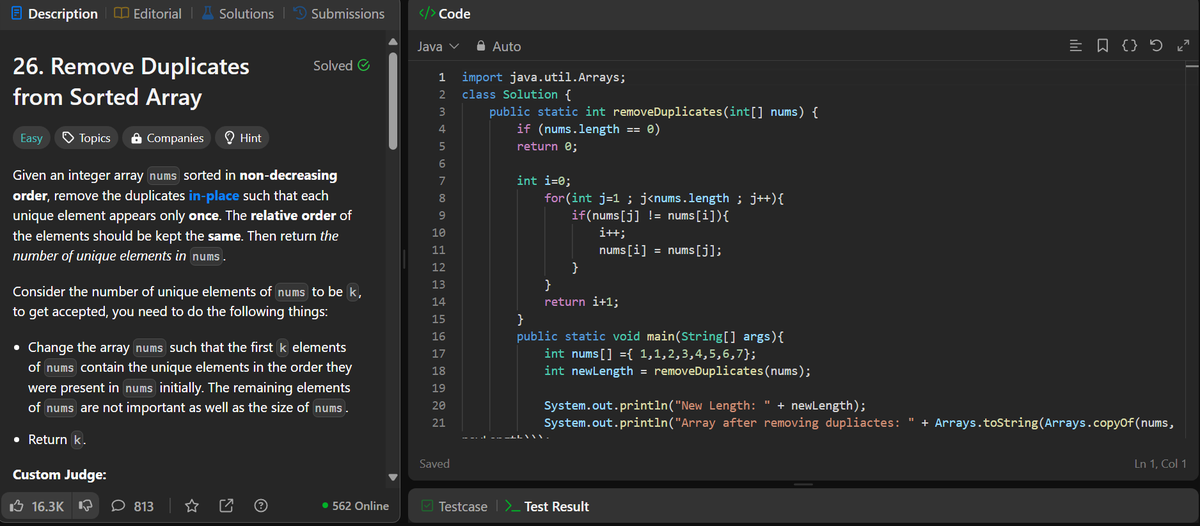
Task: Click the int nums[] array declaration line
Action: [649, 354]
